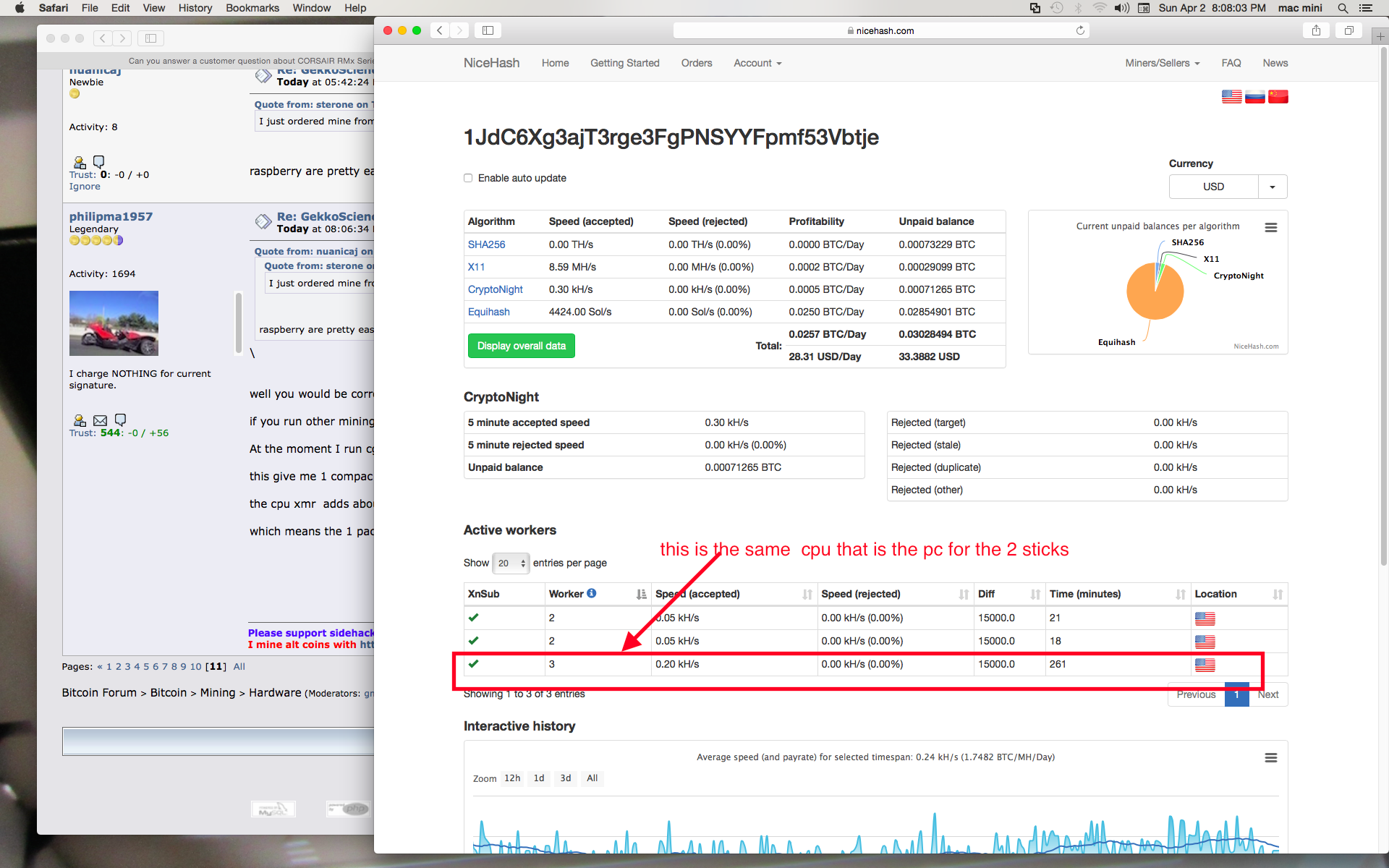Open the CryptoNight algorithm link
The image size is (1389, 868).
(x=496, y=289)
